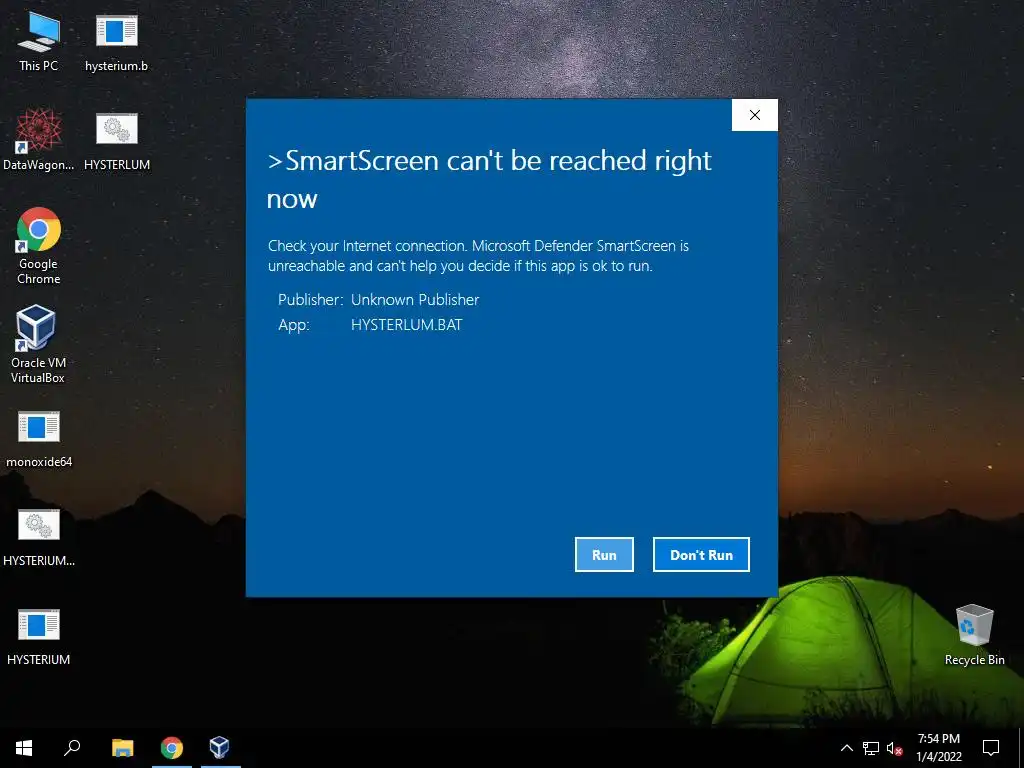Open the network status tray icon
Screen dimensions: 1024x768
[x=871, y=748]
